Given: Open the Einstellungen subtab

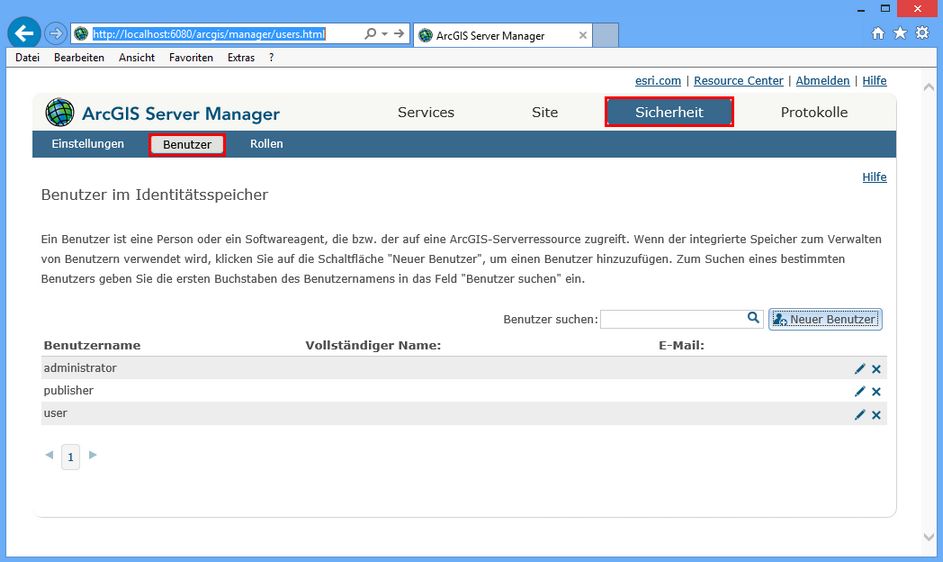Looking at the screenshot, I should click(88, 144).
